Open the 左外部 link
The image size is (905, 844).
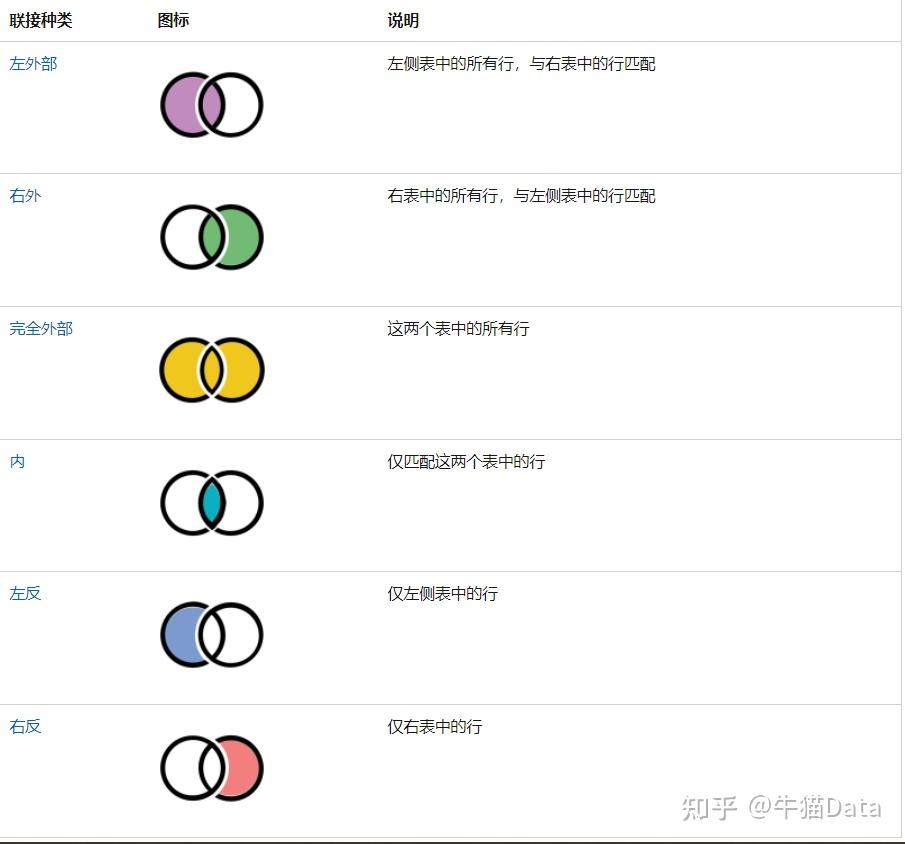point(33,64)
